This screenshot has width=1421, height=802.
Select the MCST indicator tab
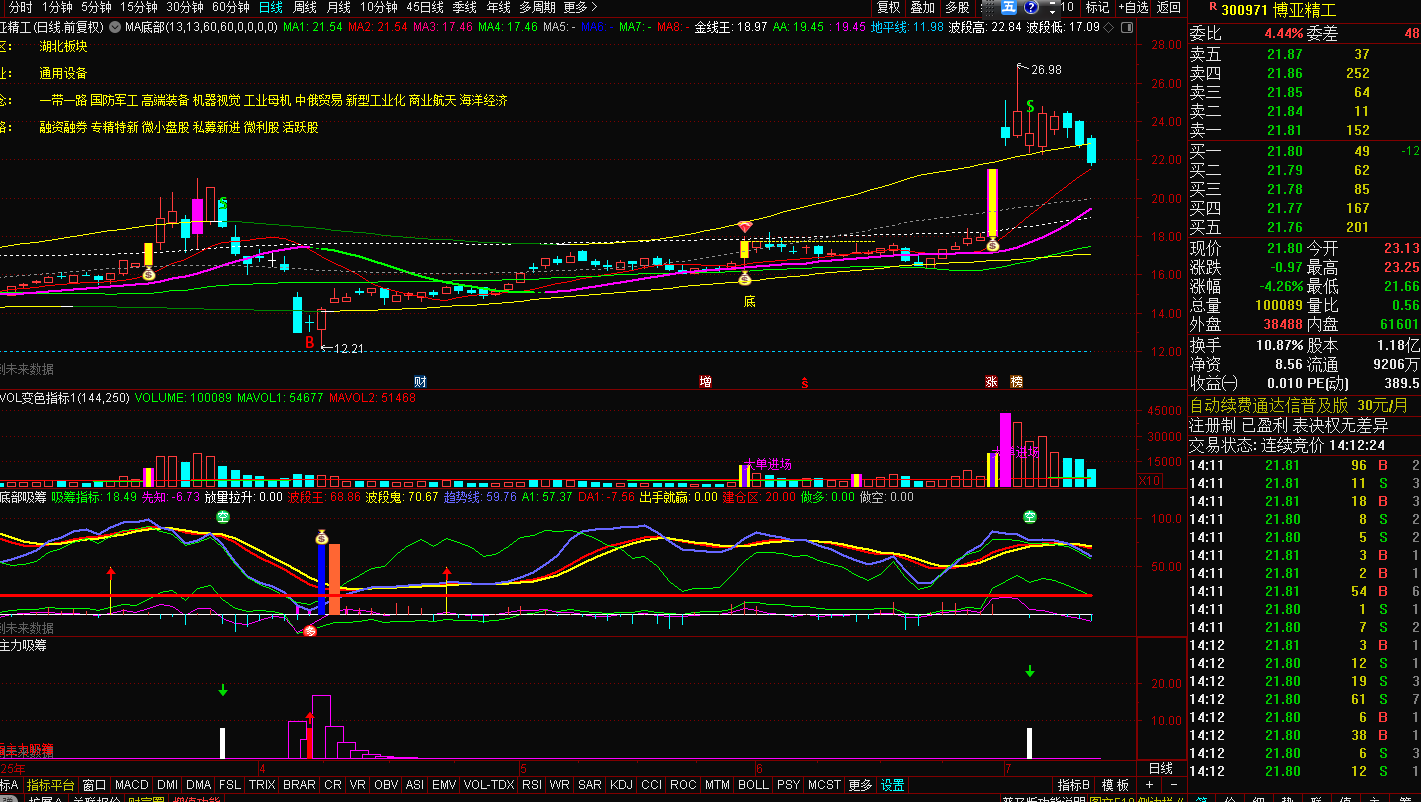click(824, 785)
